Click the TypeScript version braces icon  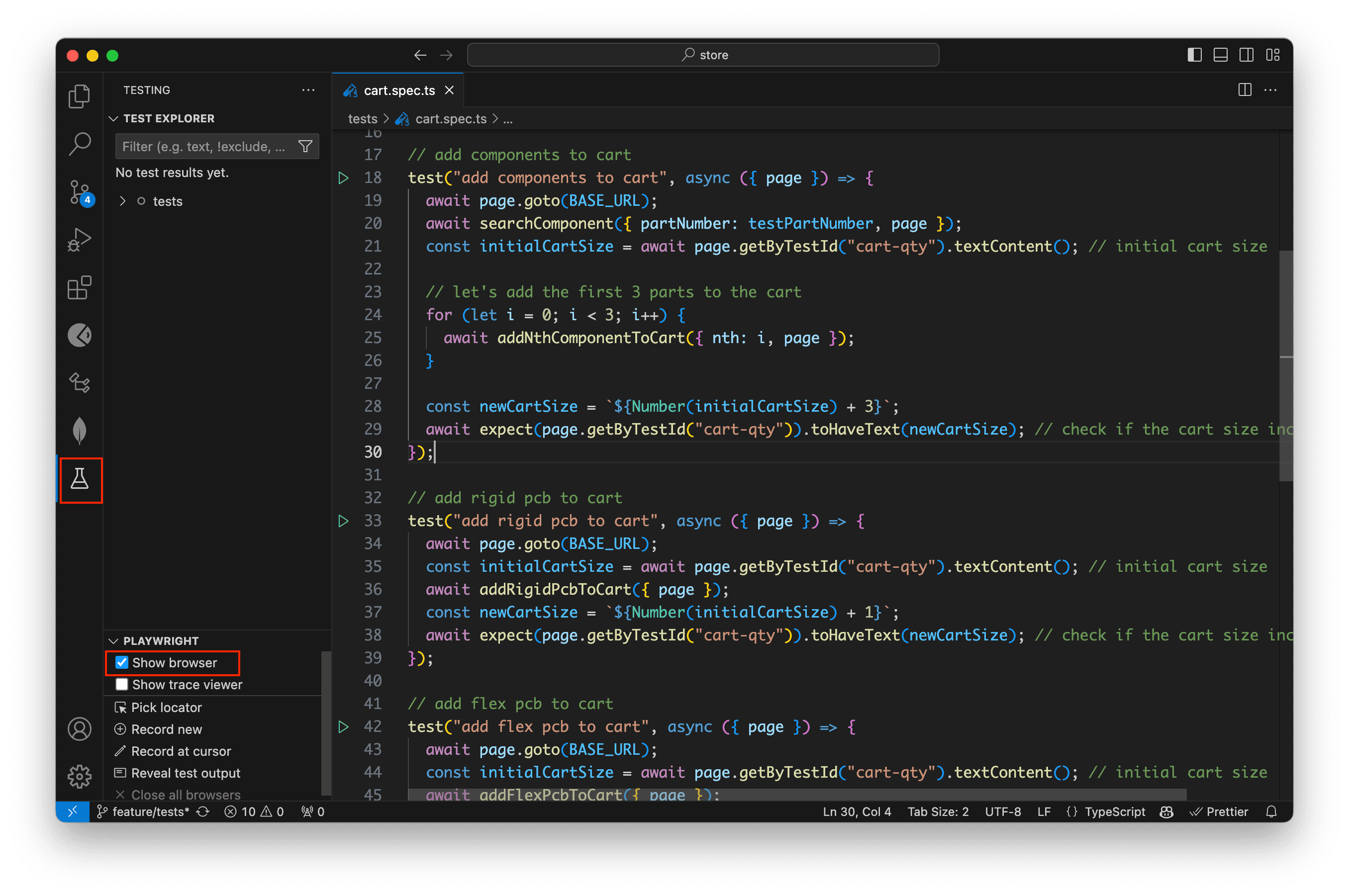click(x=1071, y=811)
